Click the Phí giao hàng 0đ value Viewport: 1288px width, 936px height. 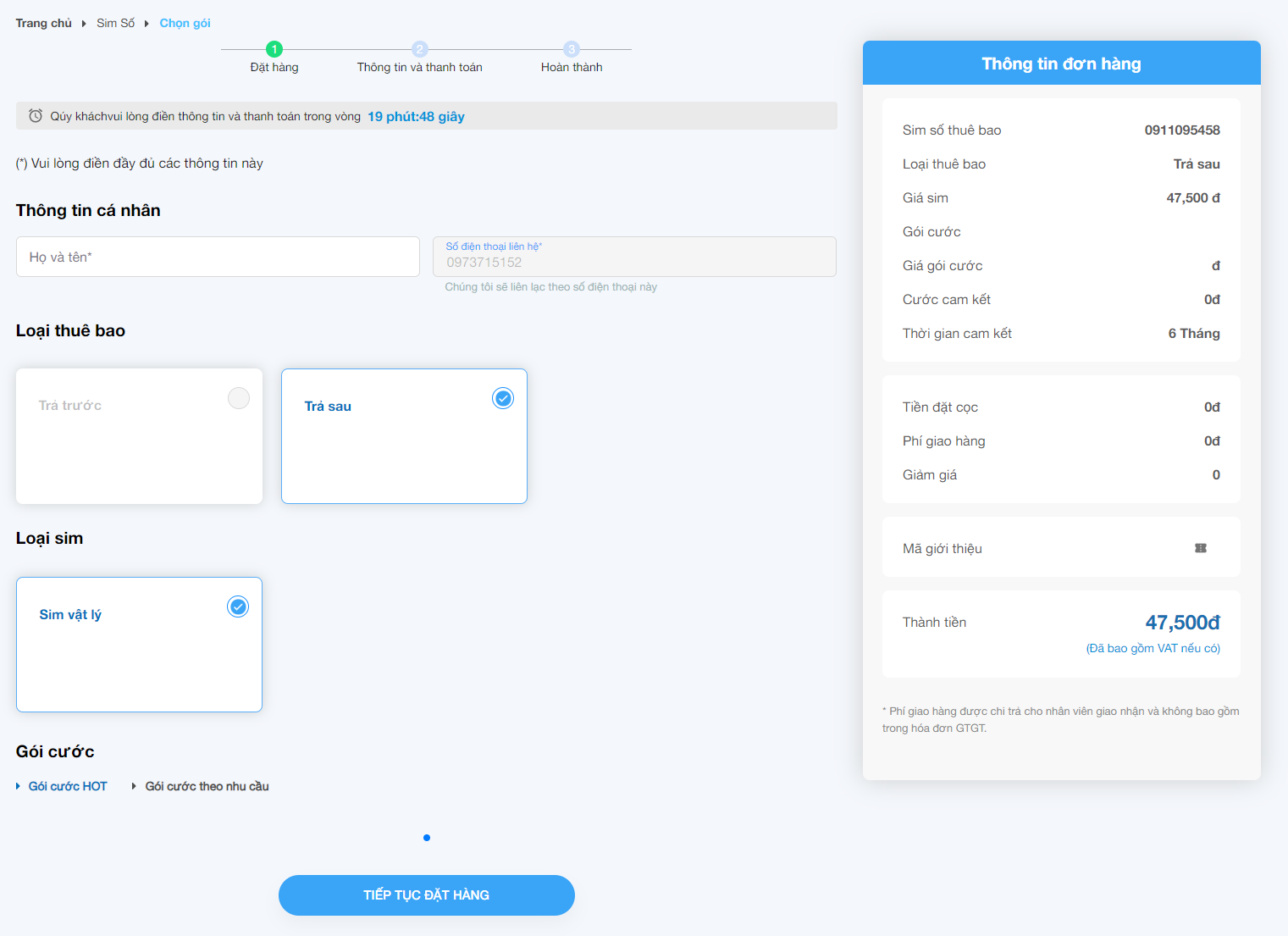[x=1213, y=440]
